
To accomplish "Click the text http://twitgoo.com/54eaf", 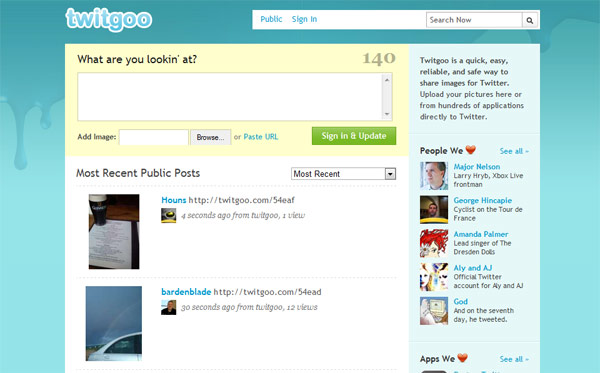I will pos(241,200).
